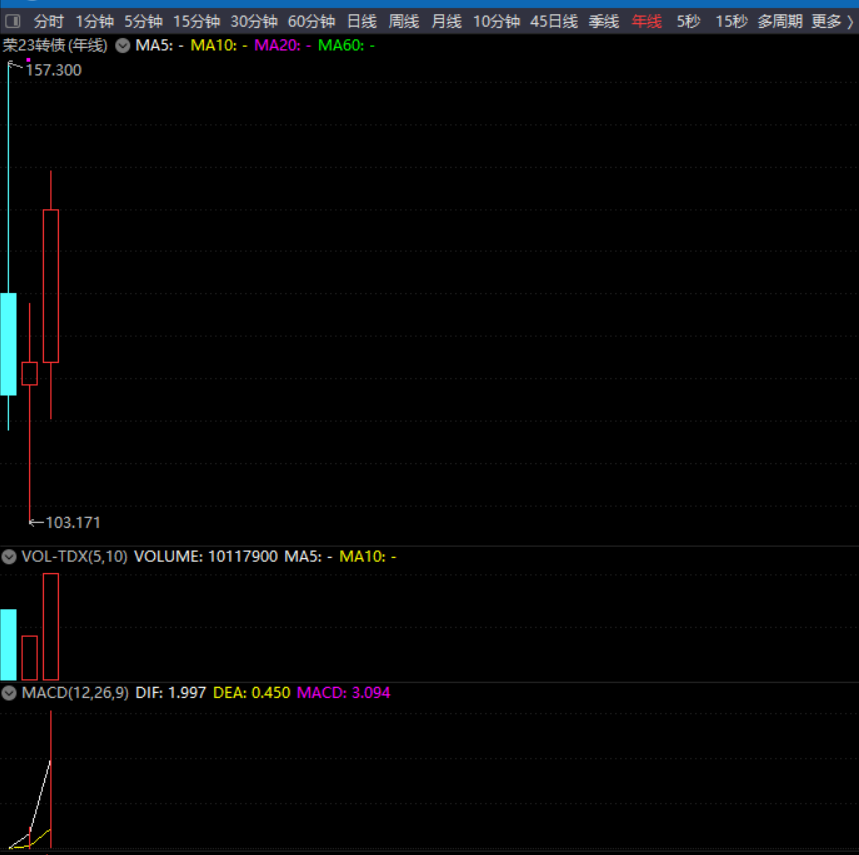Select the cyan filled candlestick

click(x=8, y=344)
